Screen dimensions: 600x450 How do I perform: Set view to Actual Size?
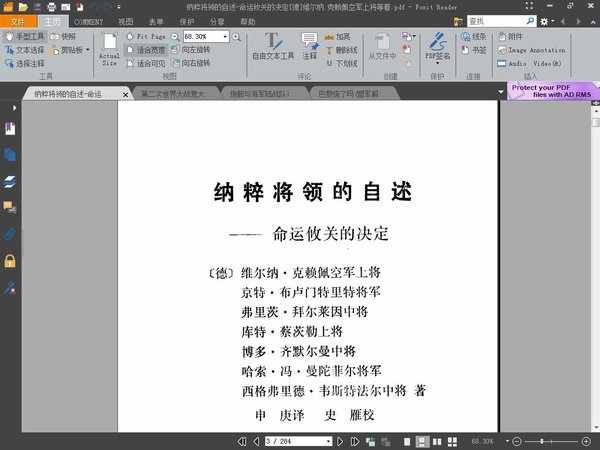click(109, 50)
